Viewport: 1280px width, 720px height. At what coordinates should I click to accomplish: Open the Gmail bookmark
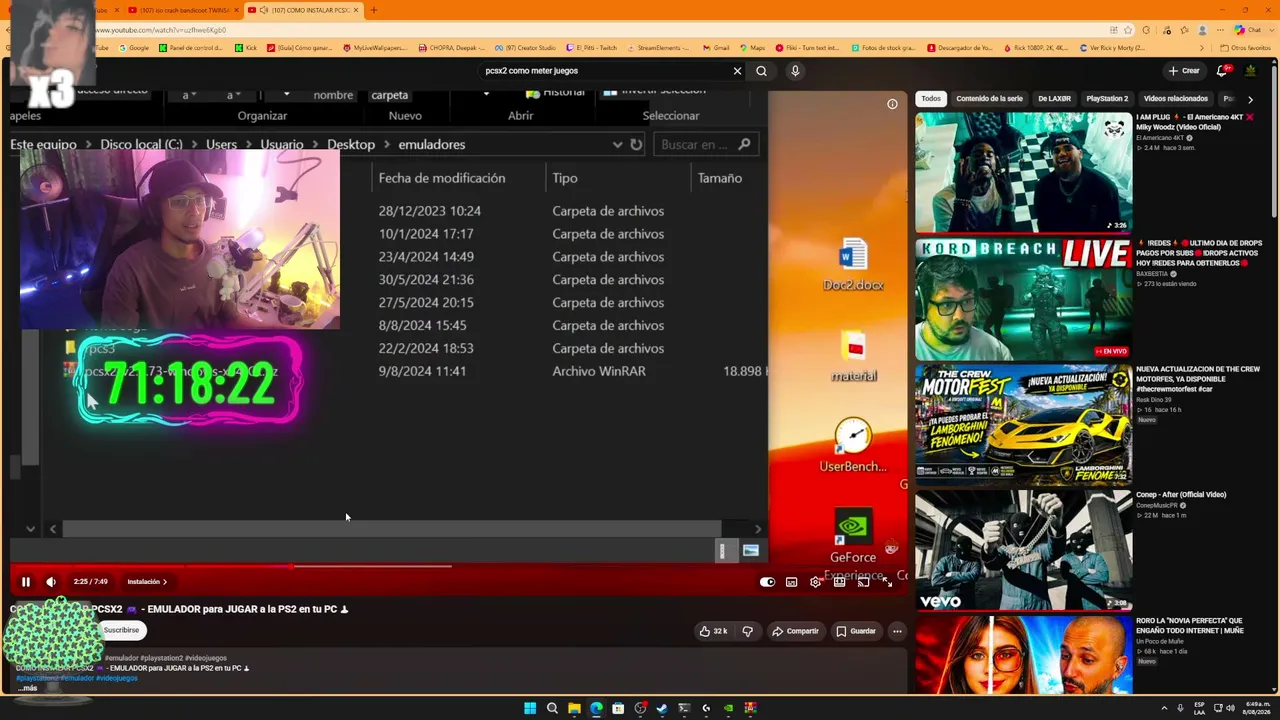(716, 48)
